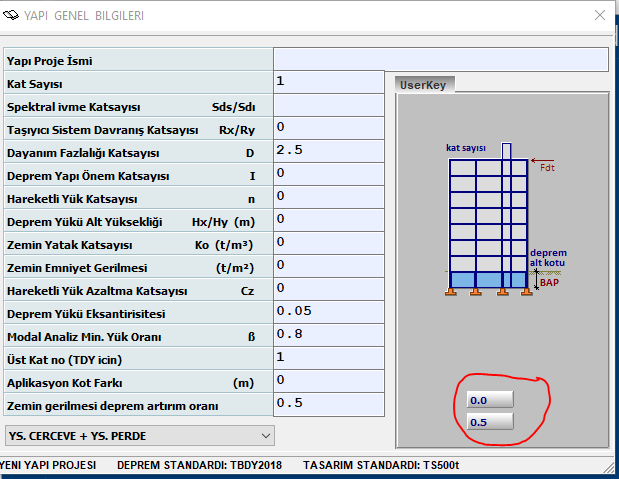Click the Deprem Yükü Eksantirisitesi value 0.05

328,313
